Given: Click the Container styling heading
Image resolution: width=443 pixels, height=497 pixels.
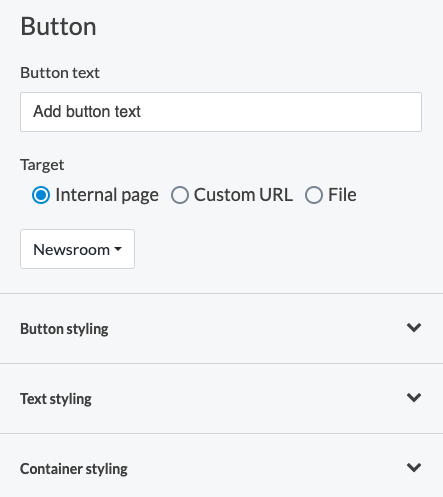Looking at the screenshot, I should (74, 469).
